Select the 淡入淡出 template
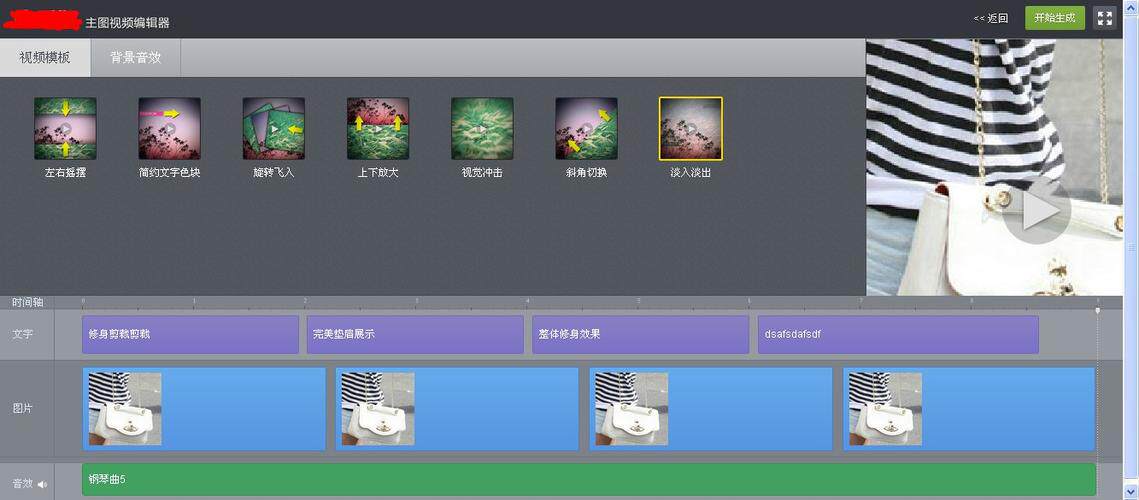 [x=691, y=129]
